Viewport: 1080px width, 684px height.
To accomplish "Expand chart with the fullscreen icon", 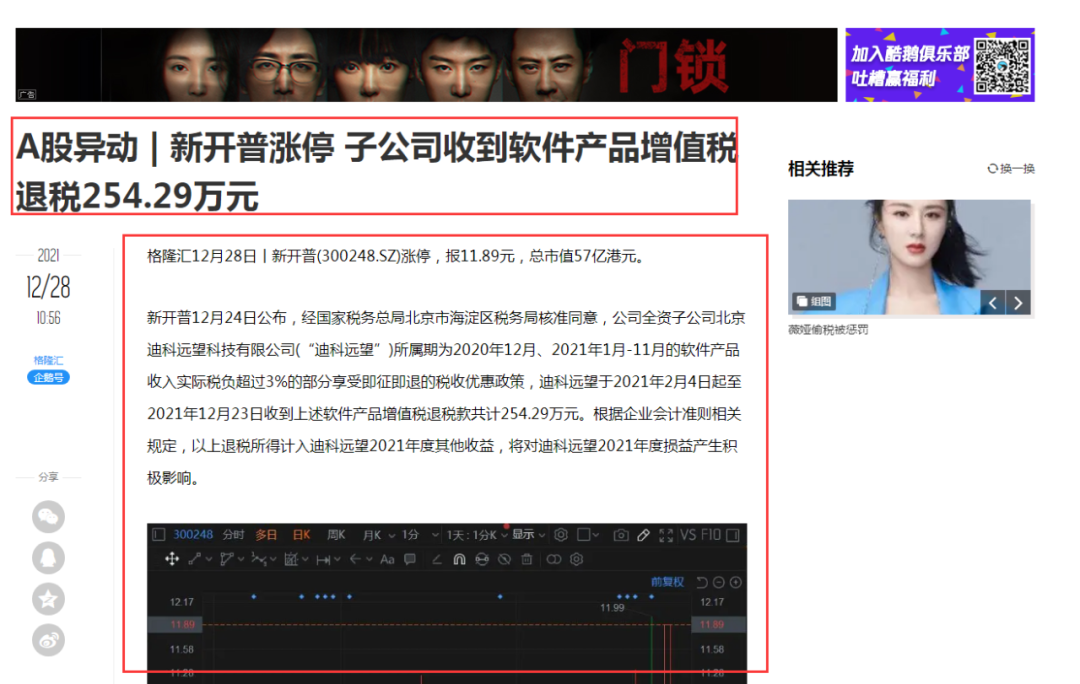I will tap(666, 535).
